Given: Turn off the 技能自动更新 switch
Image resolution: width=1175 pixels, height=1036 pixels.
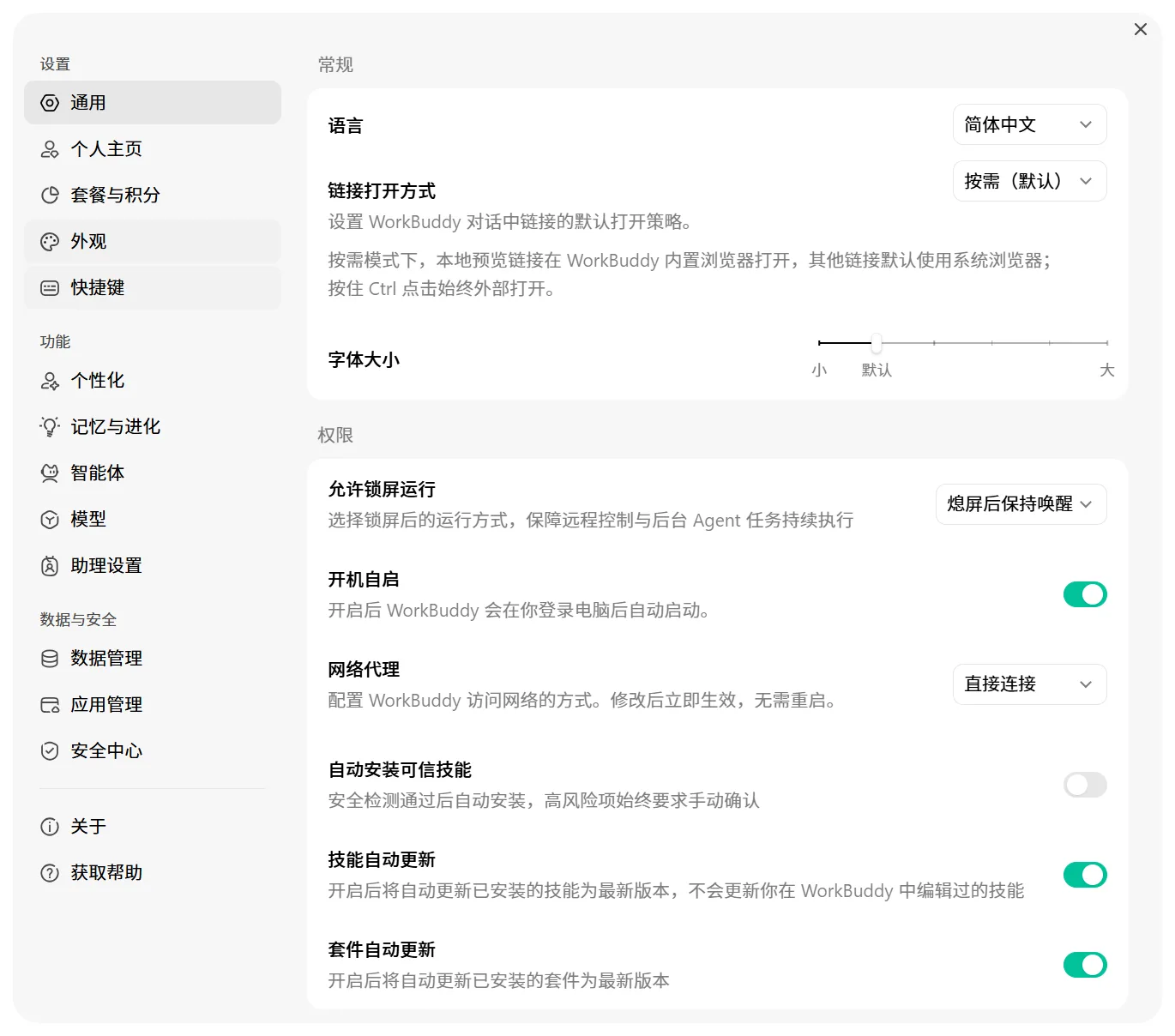Looking at the screenshot, I should (1085, 875).
